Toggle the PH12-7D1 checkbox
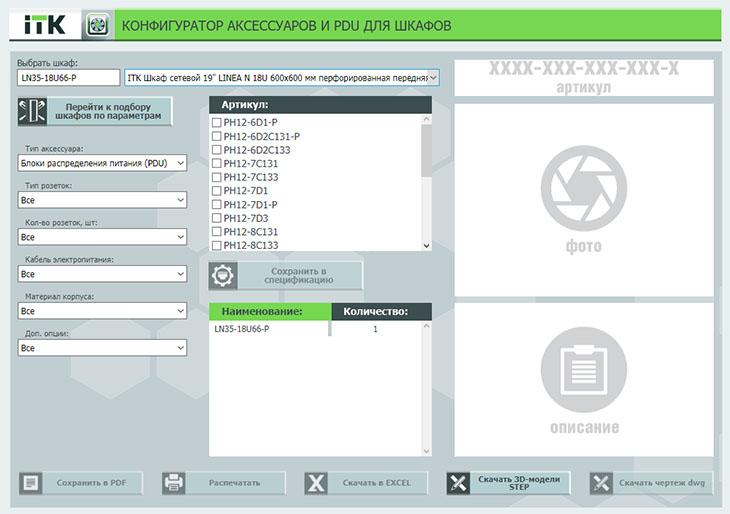Screen dimensions: 730x514 pyautogui.click(x=216, y=190)
